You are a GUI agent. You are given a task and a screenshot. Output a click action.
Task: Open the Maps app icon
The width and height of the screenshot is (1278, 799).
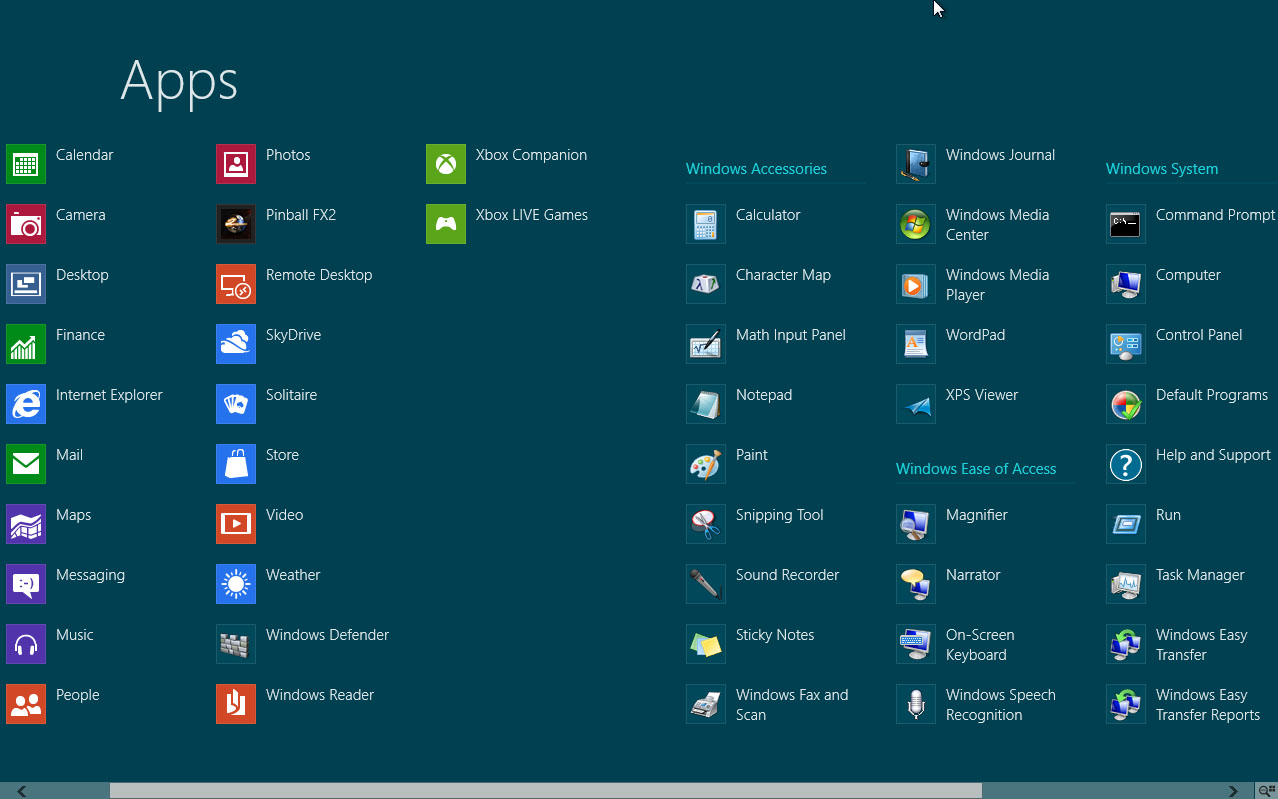click(x=26, y=524)
